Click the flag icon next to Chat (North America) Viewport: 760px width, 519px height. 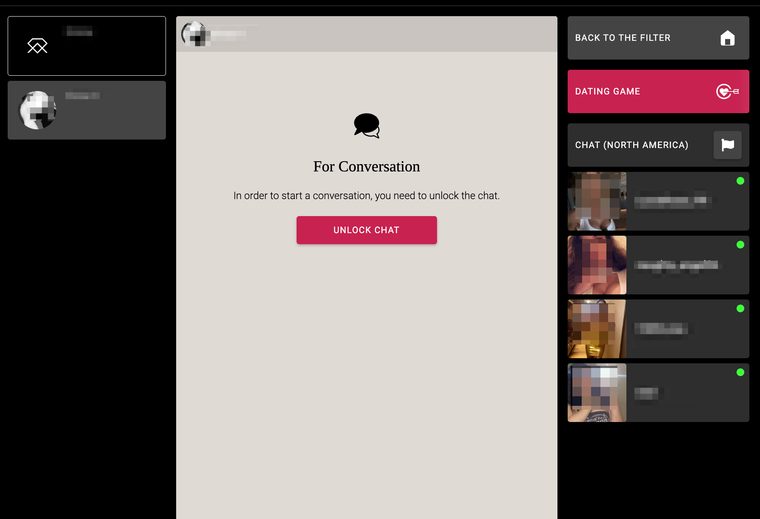coord(727,145)
